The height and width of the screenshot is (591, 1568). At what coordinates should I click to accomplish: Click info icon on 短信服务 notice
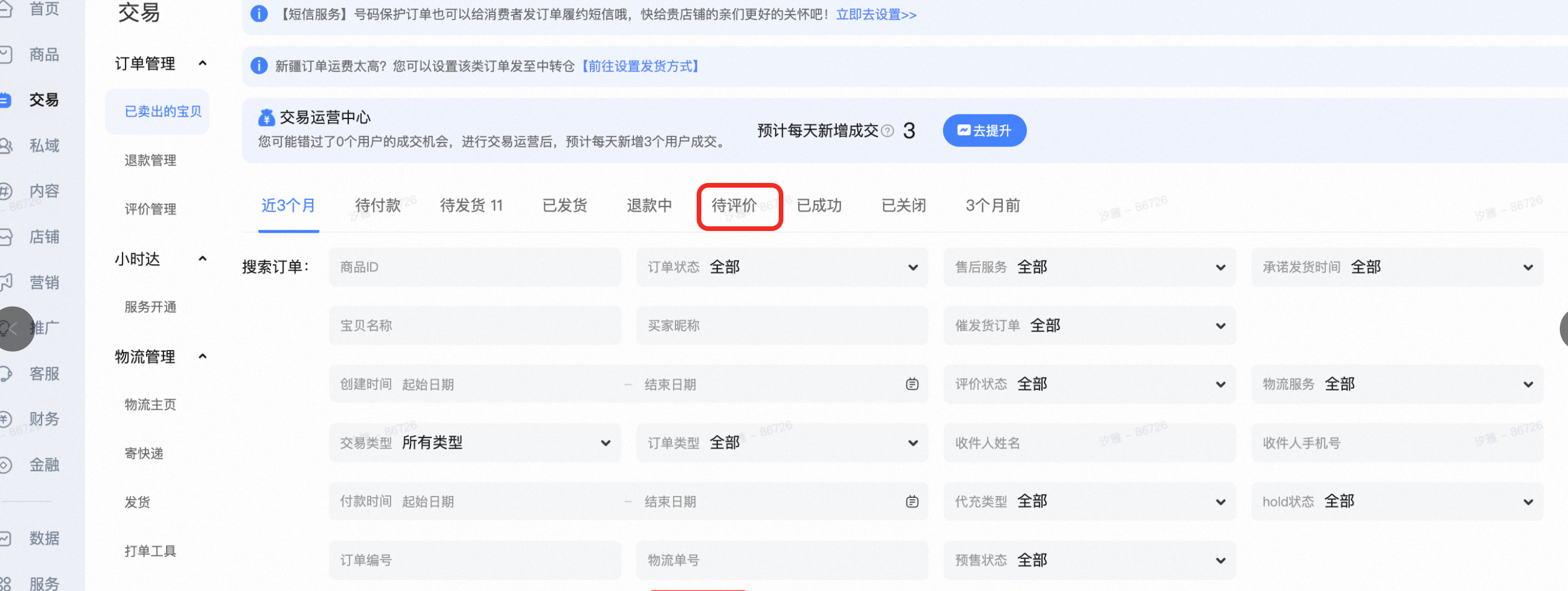point(259,14)
